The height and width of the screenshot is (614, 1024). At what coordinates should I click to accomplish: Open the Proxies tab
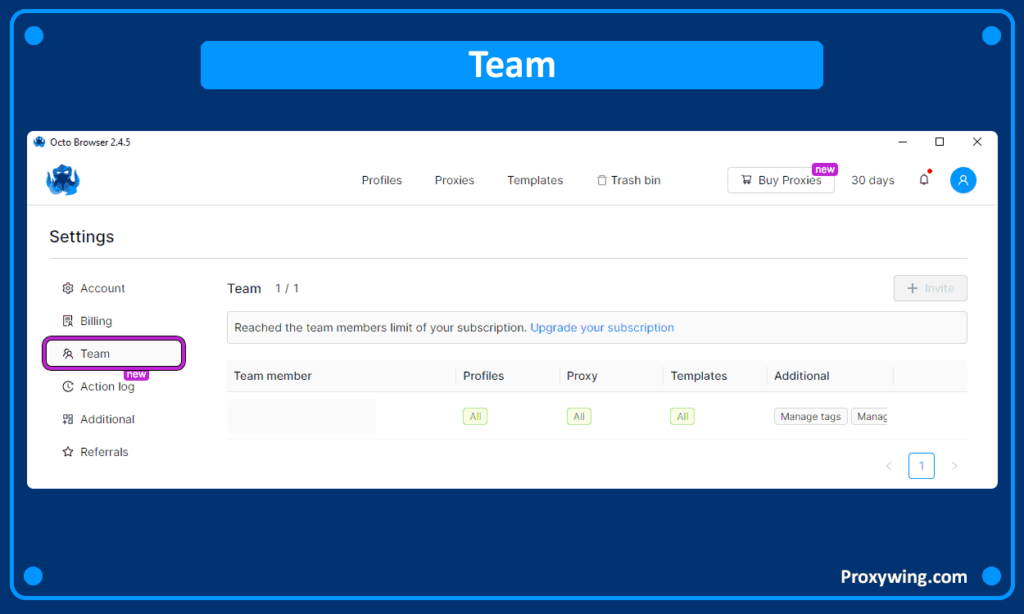click(x=454, y=180)
